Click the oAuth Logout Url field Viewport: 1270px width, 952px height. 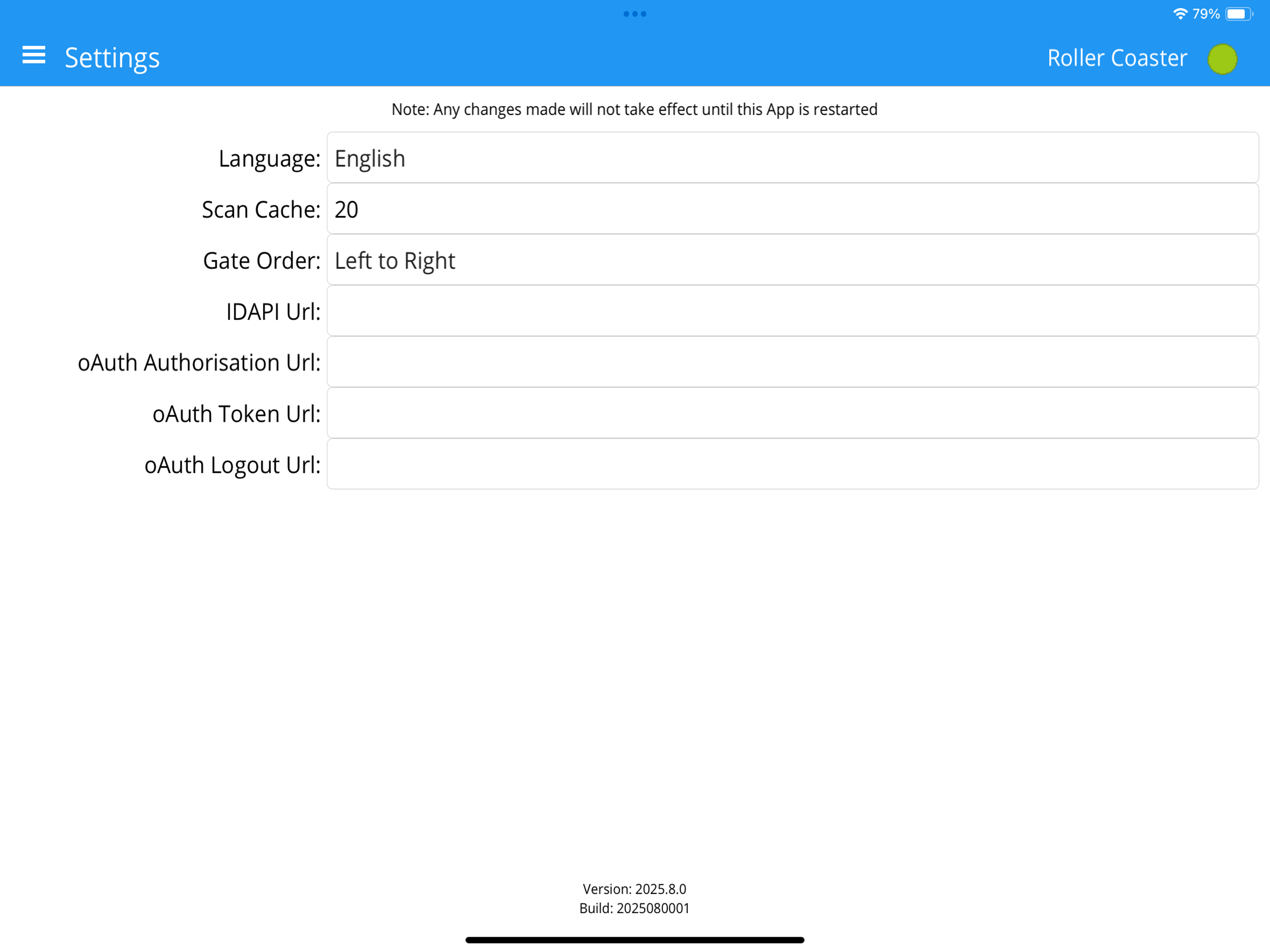(793, 464)
